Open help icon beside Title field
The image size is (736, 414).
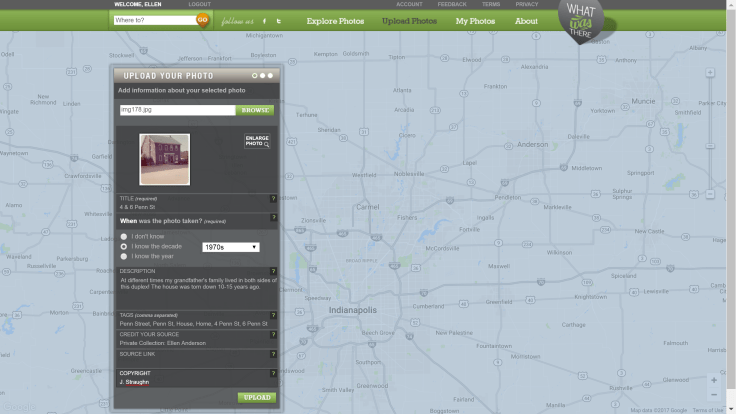tap(273, 199)
